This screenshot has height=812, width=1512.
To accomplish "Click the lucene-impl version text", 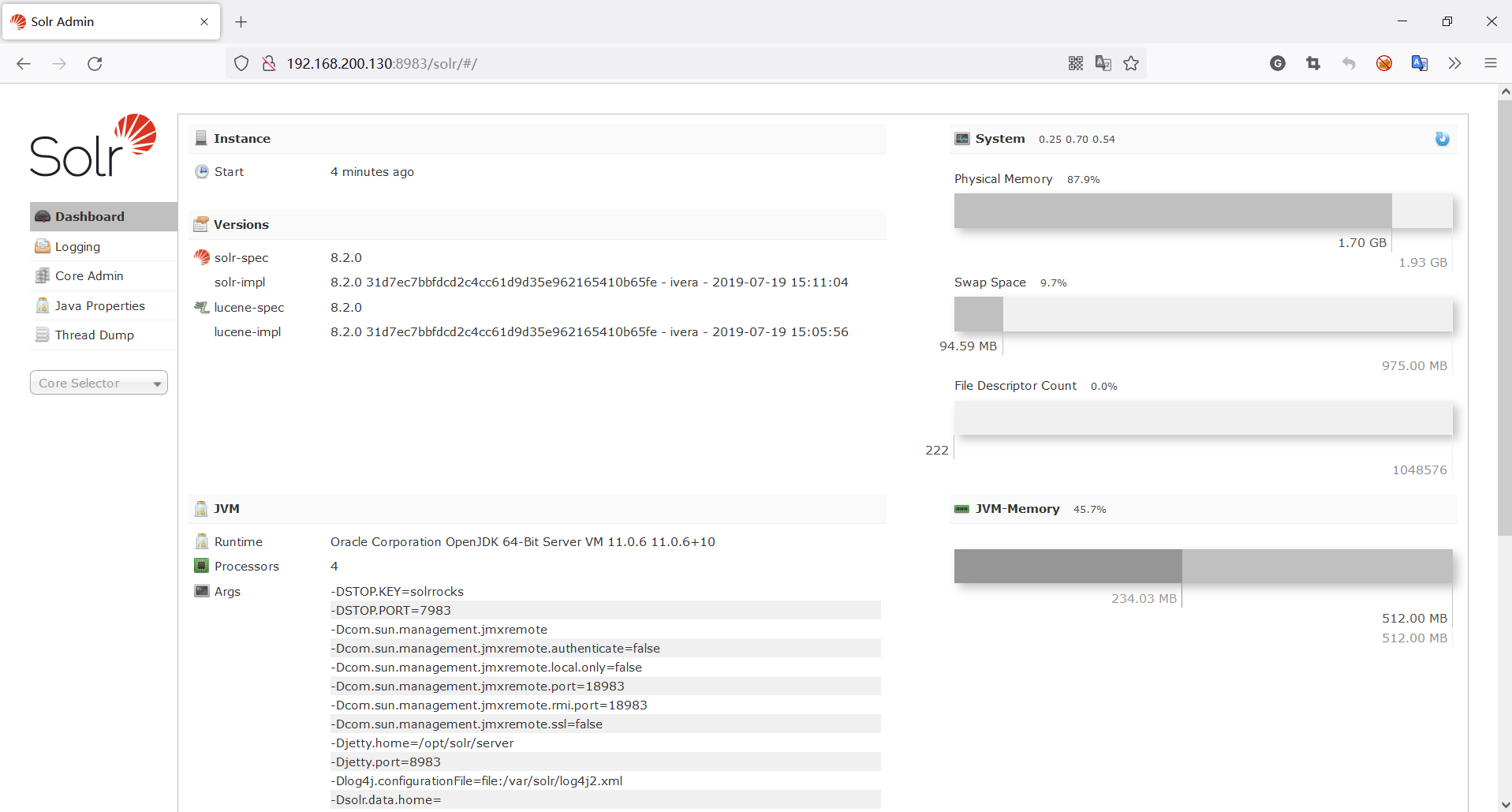I will tap(589, 331).
